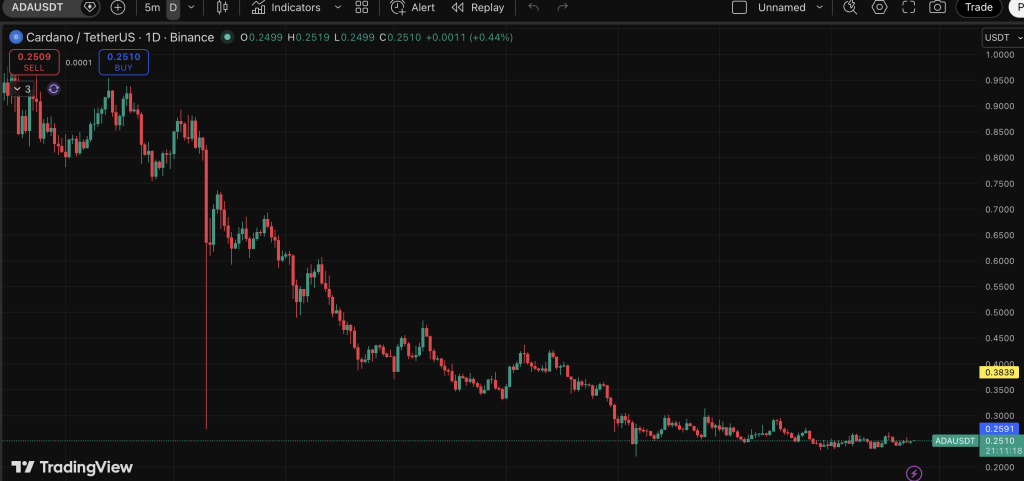
Task: Click the Trade button
Action: pos(979,8)
